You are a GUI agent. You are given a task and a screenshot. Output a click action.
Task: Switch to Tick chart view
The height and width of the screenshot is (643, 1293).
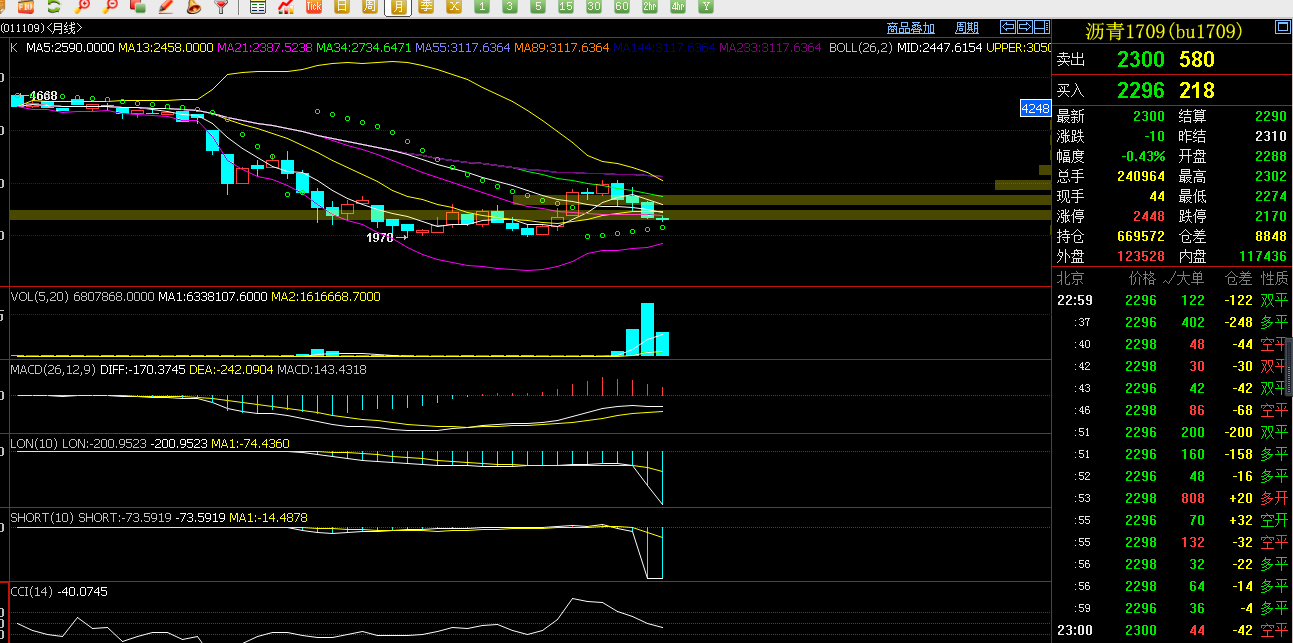point(314,6)
